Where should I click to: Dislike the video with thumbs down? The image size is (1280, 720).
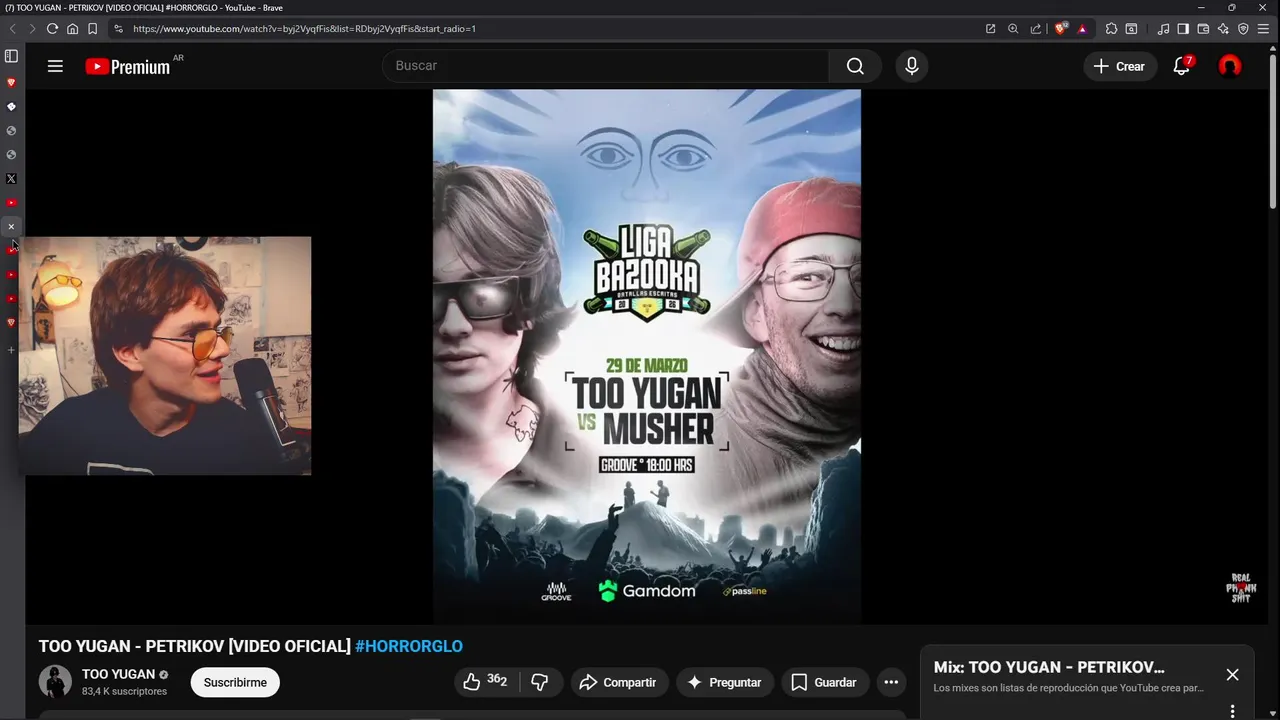[x=540, y=682]
